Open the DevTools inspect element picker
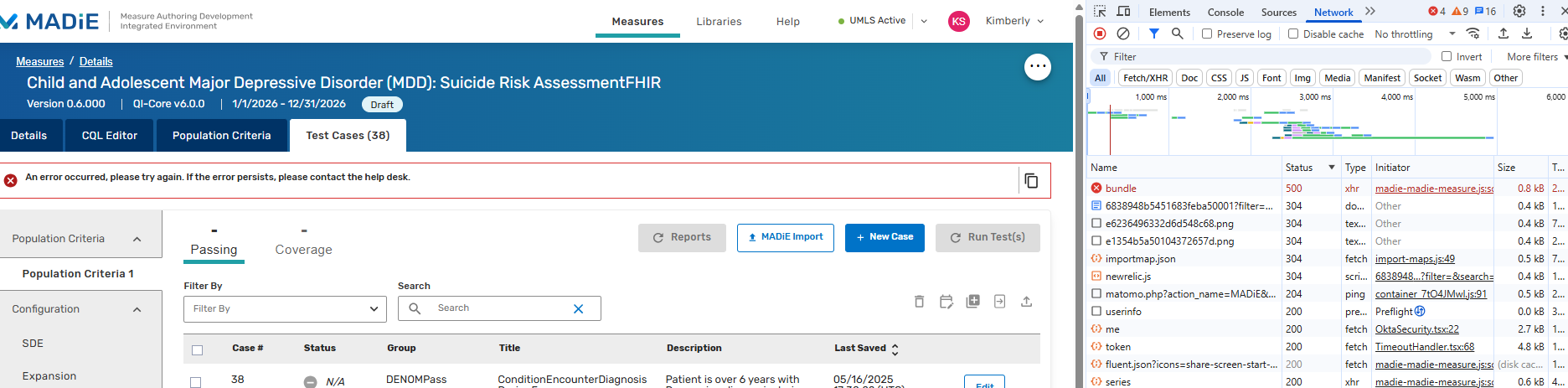1568x388 pixels. click(1100, 12)
